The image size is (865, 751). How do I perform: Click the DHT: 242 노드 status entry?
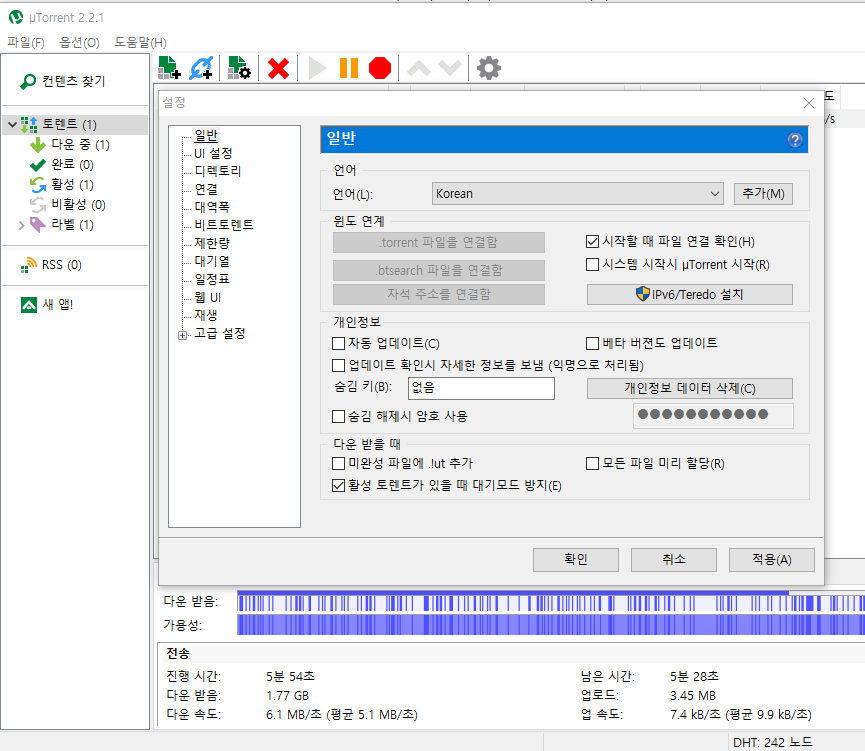click(x=772, y=743)
